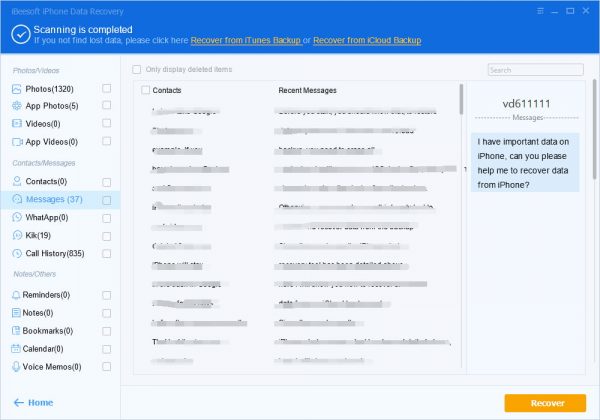The height and width of the screenshot is (420, 600).
Task: Select all with the Contacts header checkbox
Action: pyautogui.click(x=145, y=90)
